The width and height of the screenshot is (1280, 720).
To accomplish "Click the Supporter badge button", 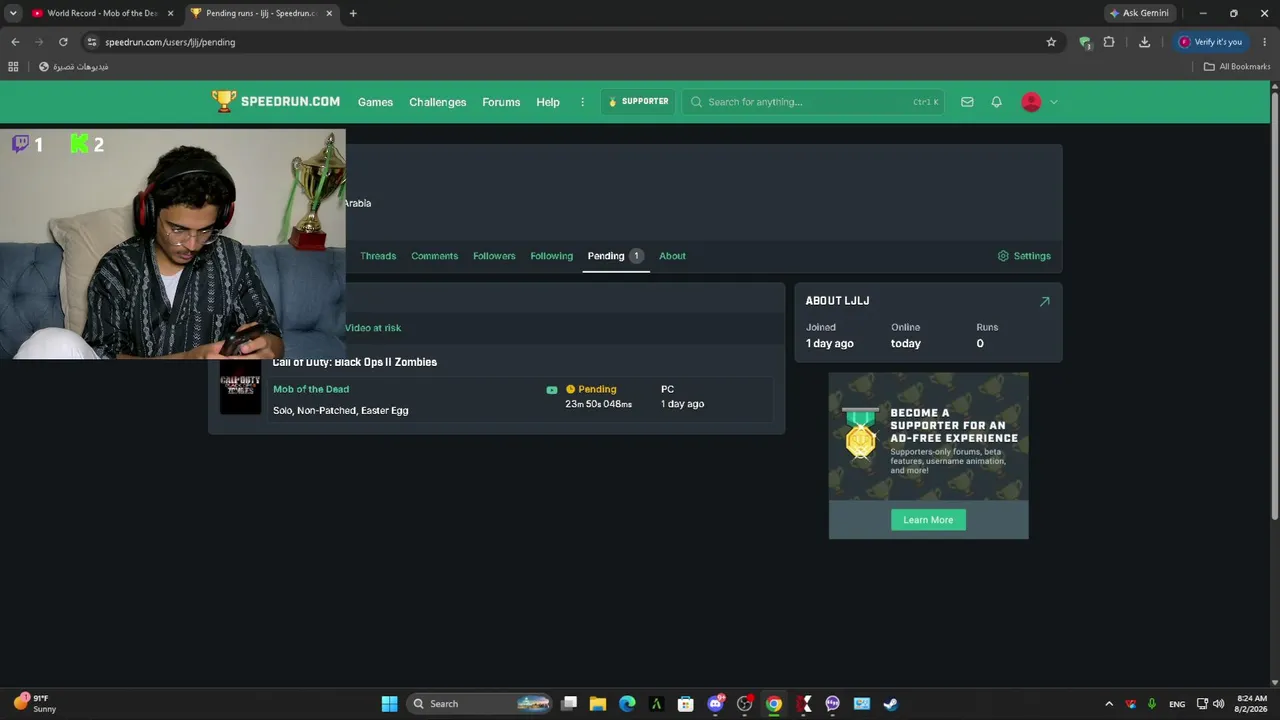I will point(638,102).
